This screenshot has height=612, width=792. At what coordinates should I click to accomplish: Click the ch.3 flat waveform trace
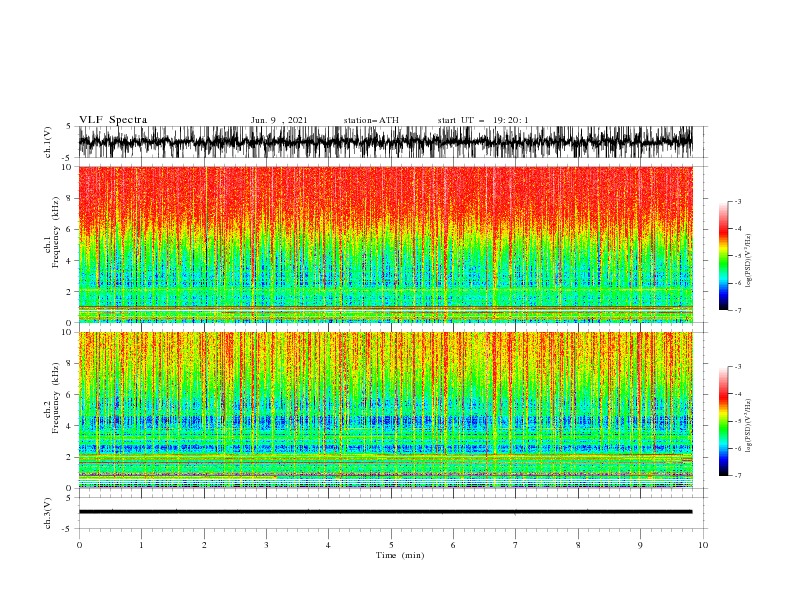pyautogui.click(x=385, y=512)
